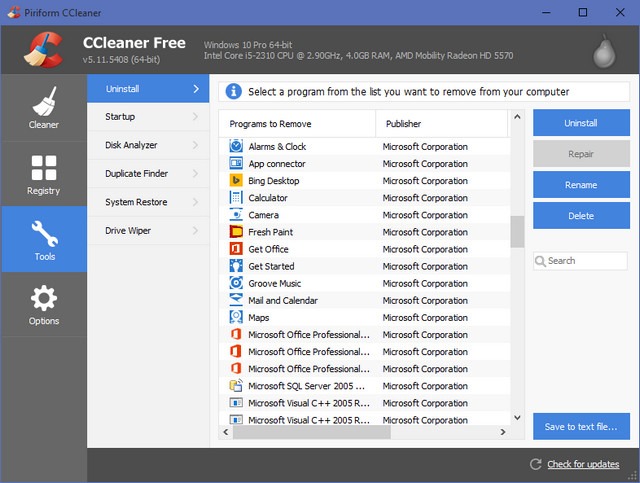Viewport: 640px width, 483px height.
Task: Click the chevron next to System Restore
Action: pos(196,202)
